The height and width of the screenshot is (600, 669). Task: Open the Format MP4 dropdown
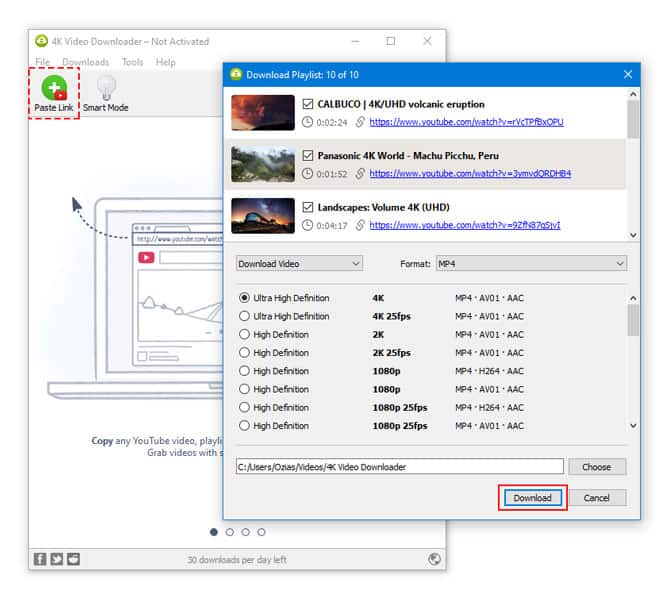(x=531, y=264)
